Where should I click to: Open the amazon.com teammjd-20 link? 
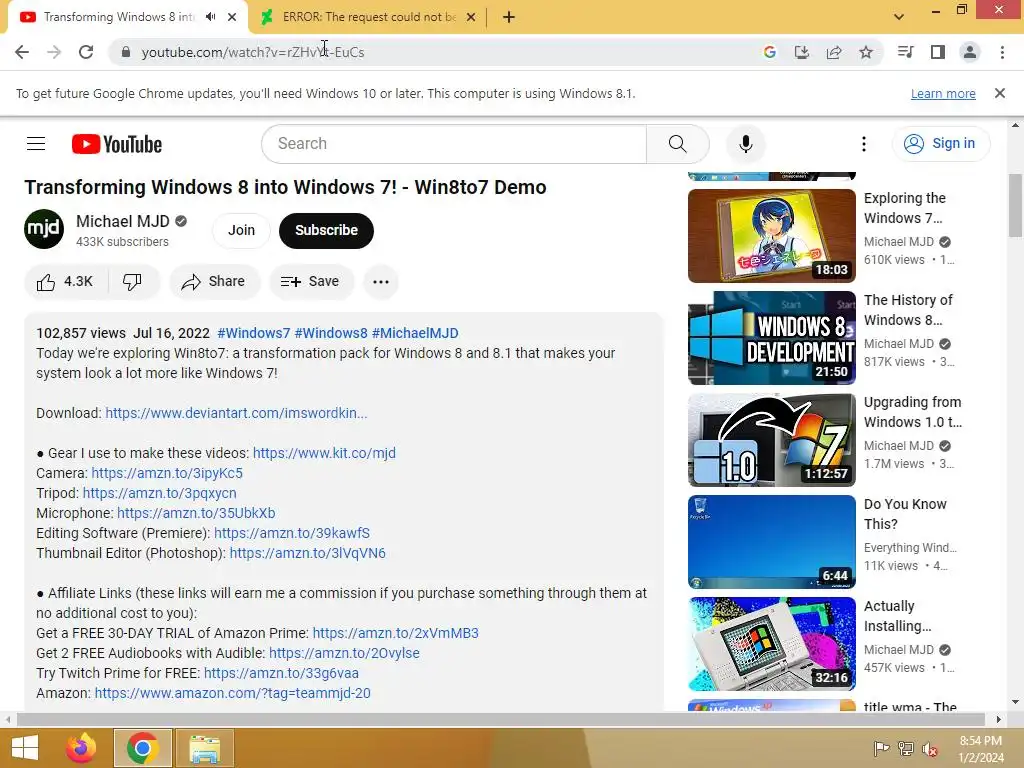pyautogui.click(x=232, y=694)
